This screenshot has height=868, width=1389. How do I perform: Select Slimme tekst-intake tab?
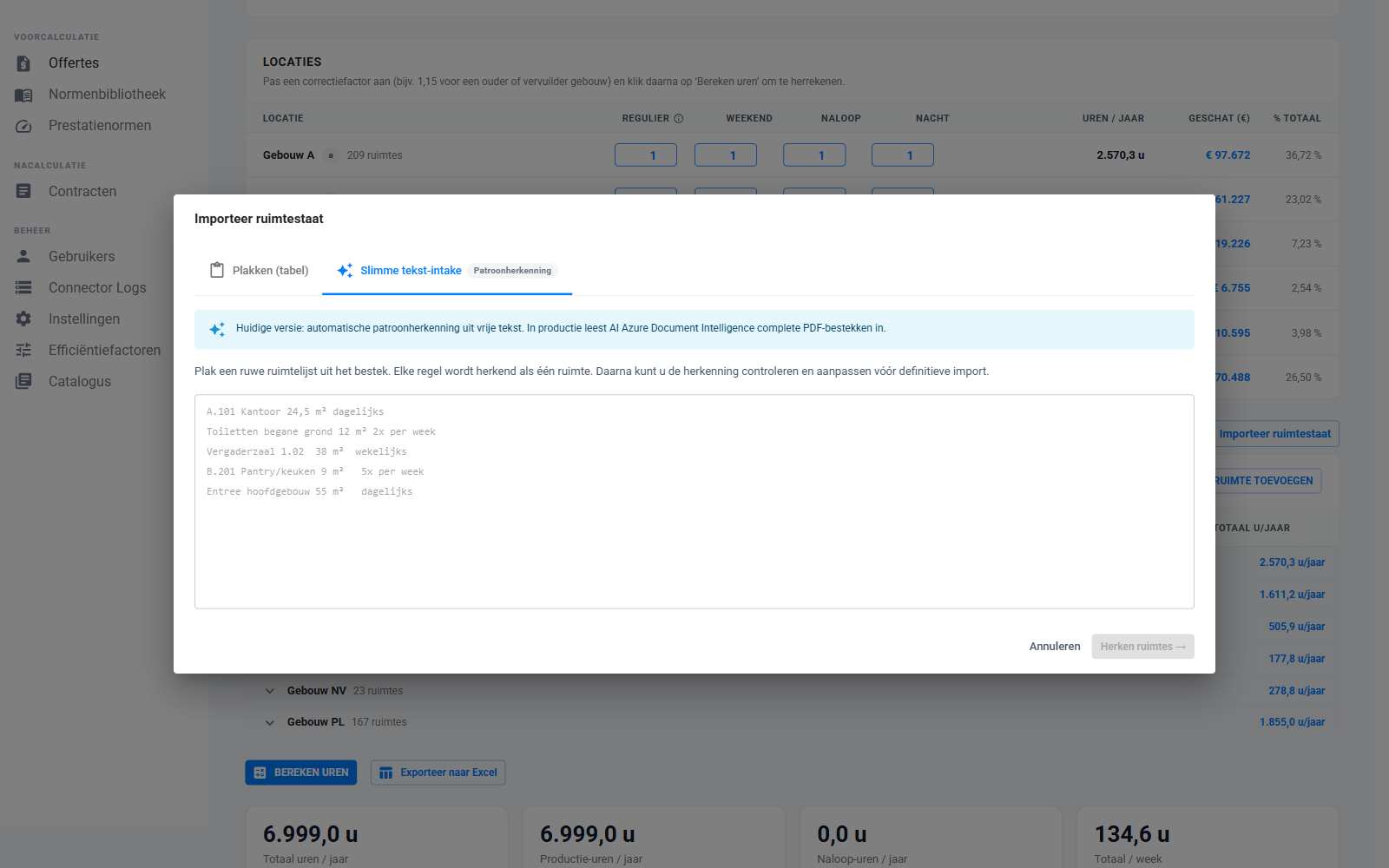click(447, 271)
